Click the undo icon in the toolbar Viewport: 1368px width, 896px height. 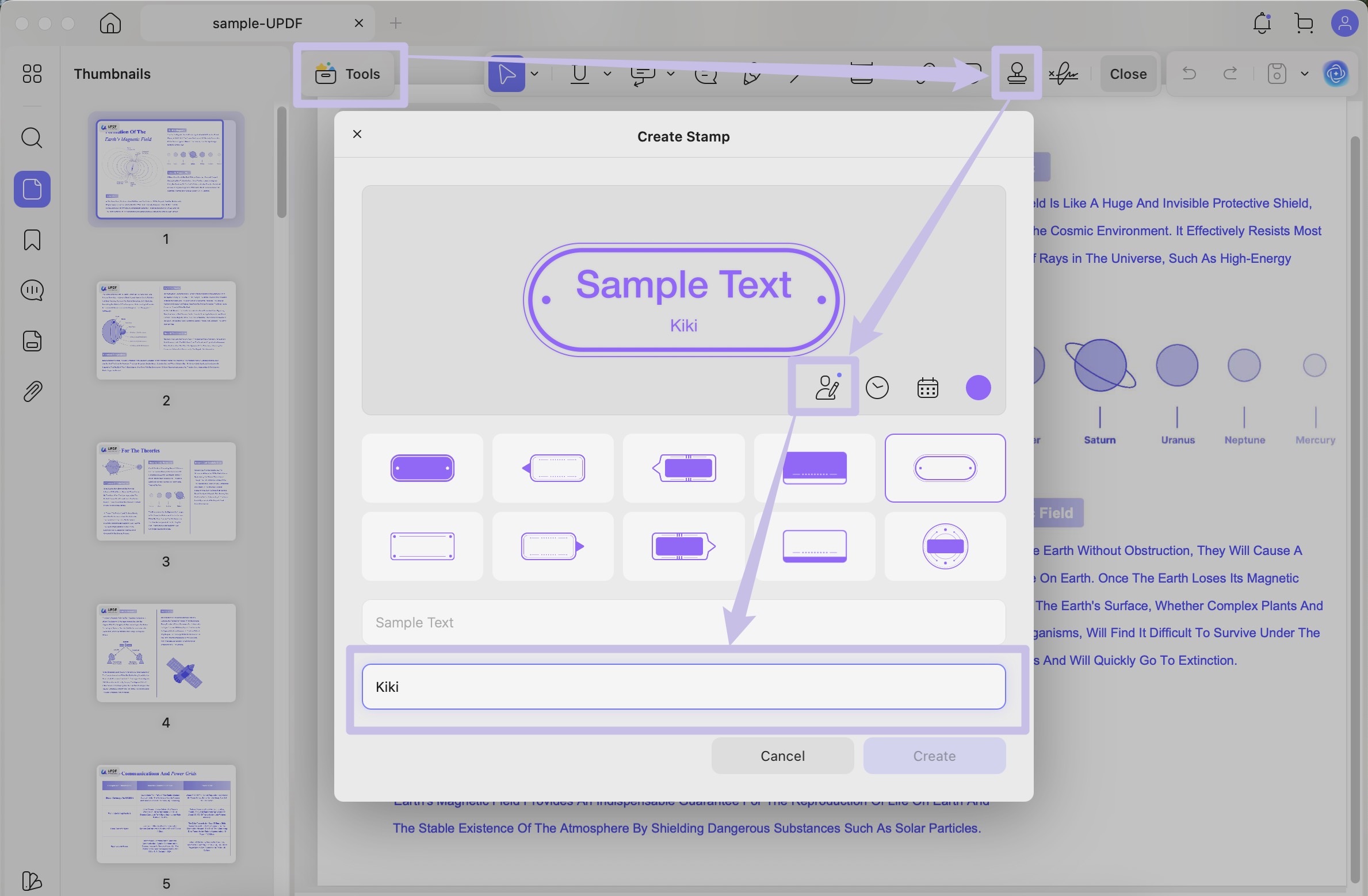tap(1190, 74)
